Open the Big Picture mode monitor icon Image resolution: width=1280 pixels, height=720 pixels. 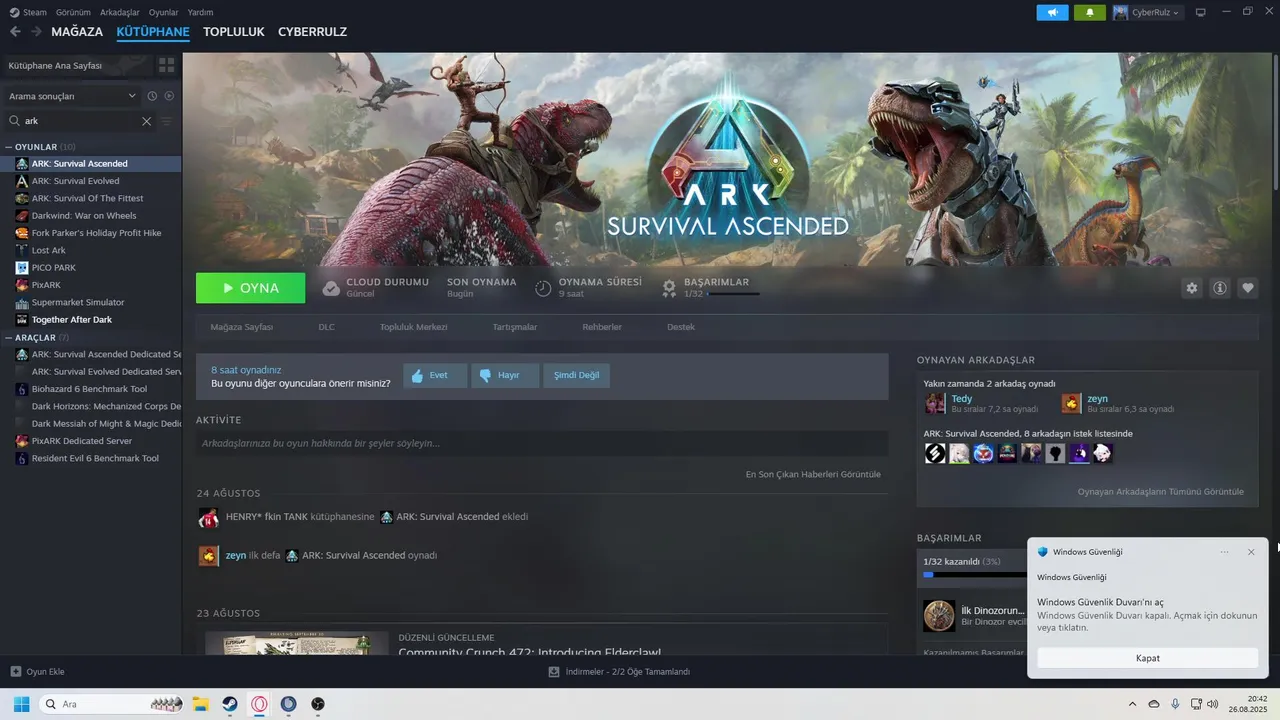[1200, 12]
